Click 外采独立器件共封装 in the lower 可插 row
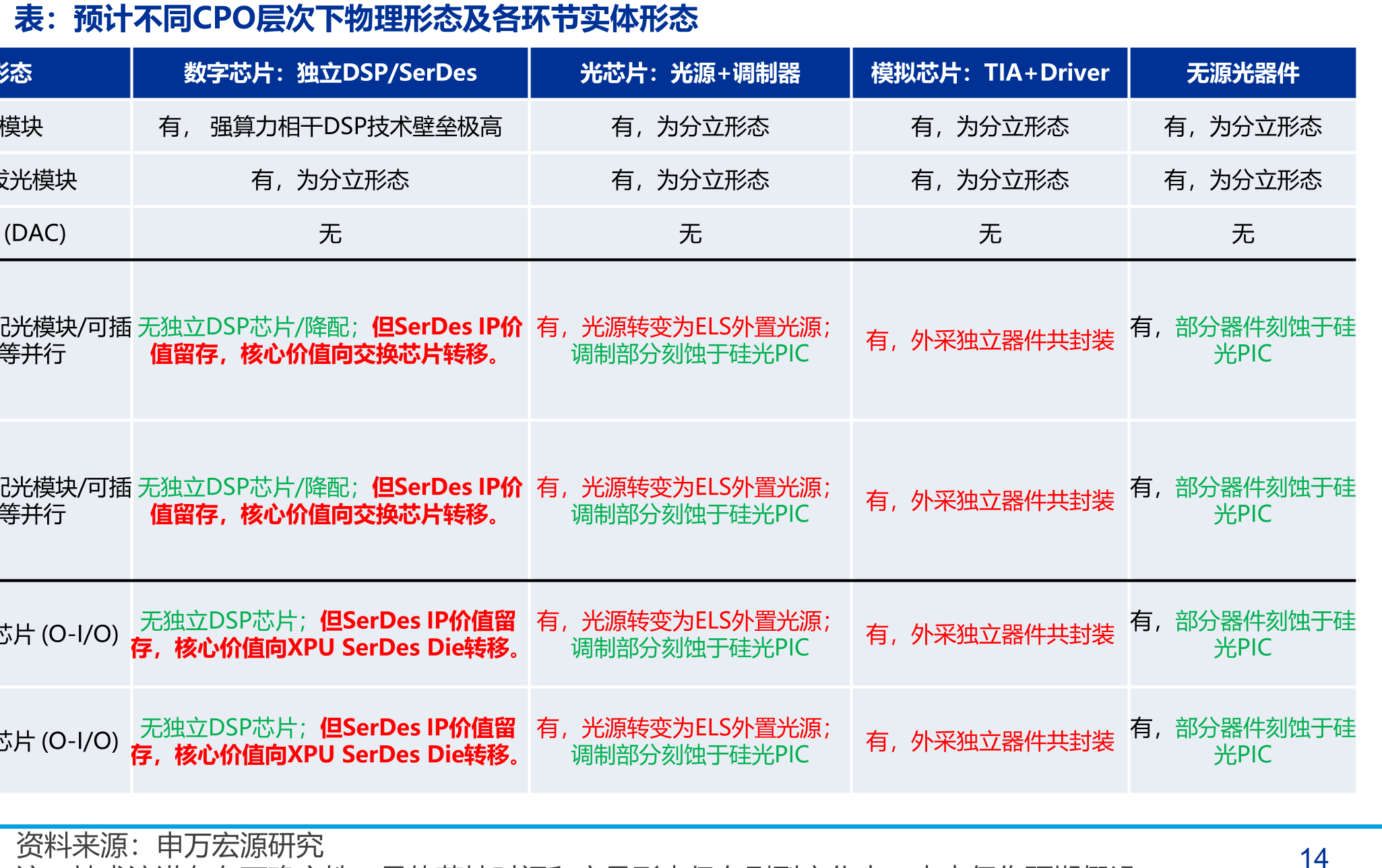The image size is (1382, 868). coord(990,501)
